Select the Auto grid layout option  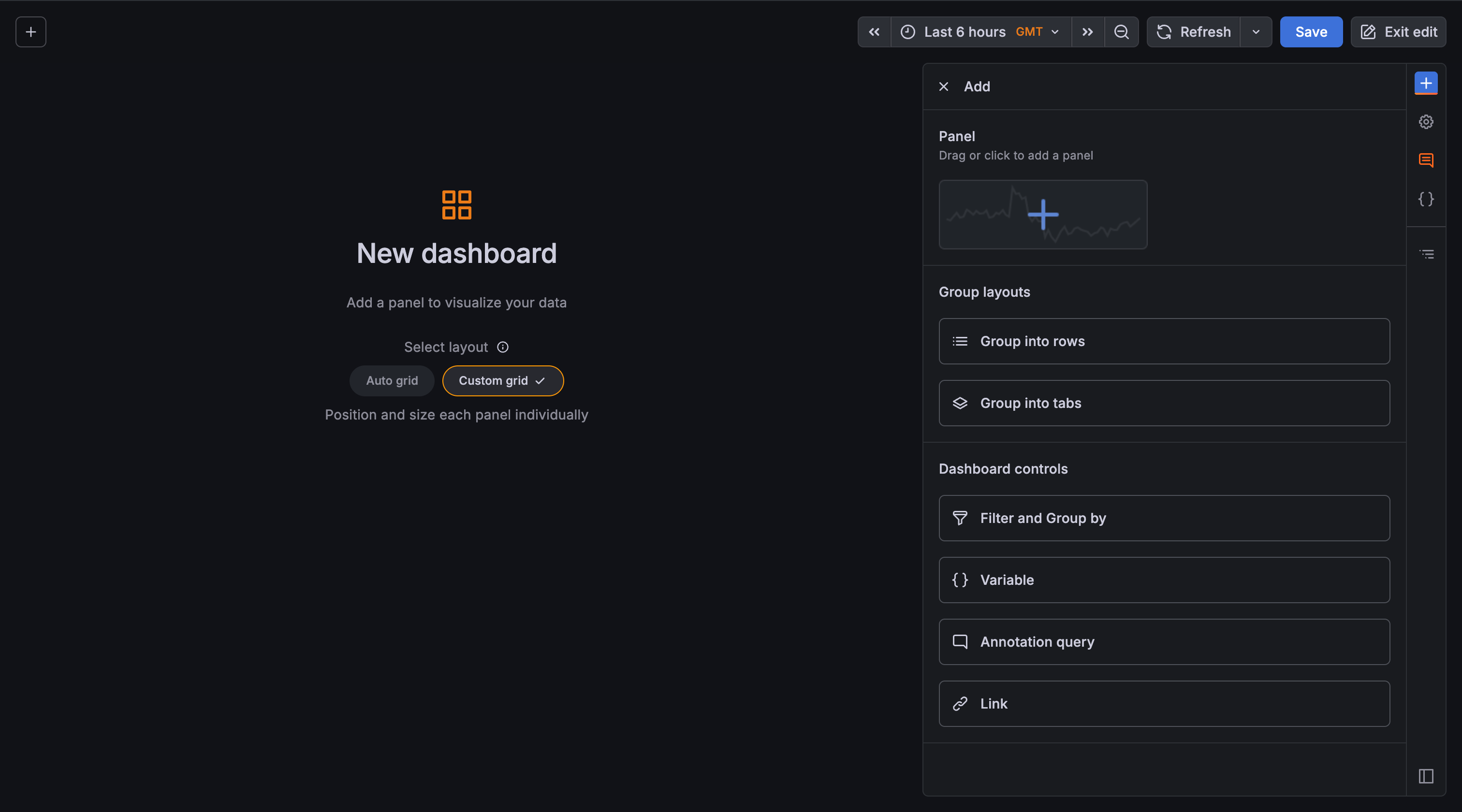pyautogui.click(x=392, y=380)
